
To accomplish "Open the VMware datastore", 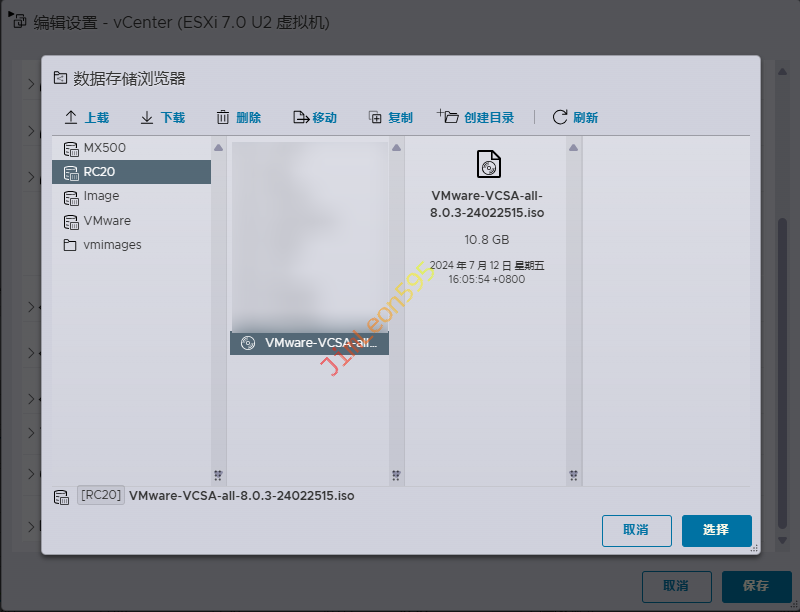I will [x=107, y=220].
